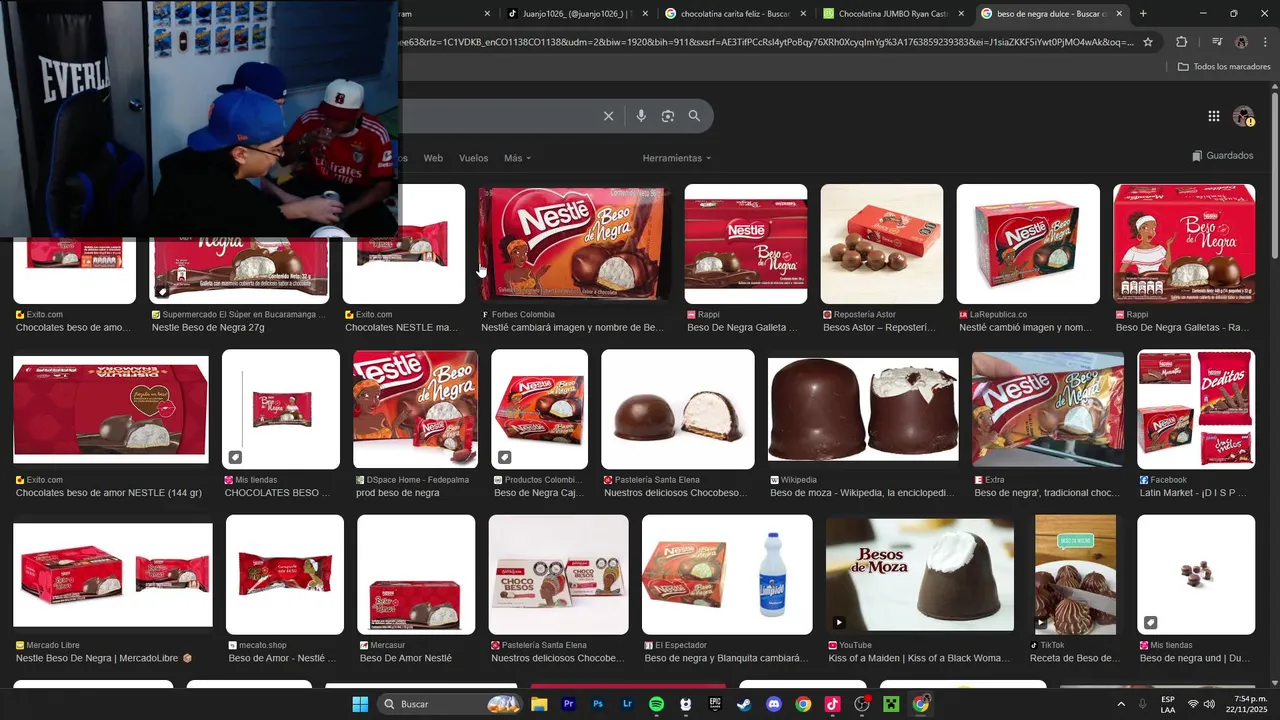Open Todos los marcadores folder
Screen dimensions: 1280x720
pos(1224,67)
